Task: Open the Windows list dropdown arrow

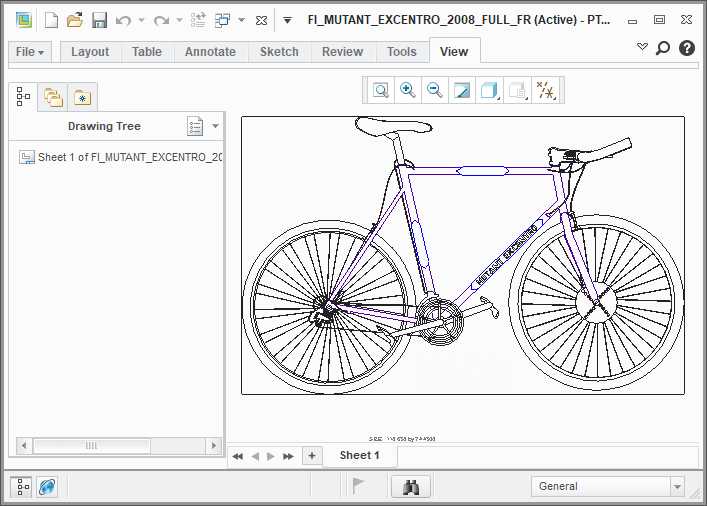Action: (x=242, y=20)
